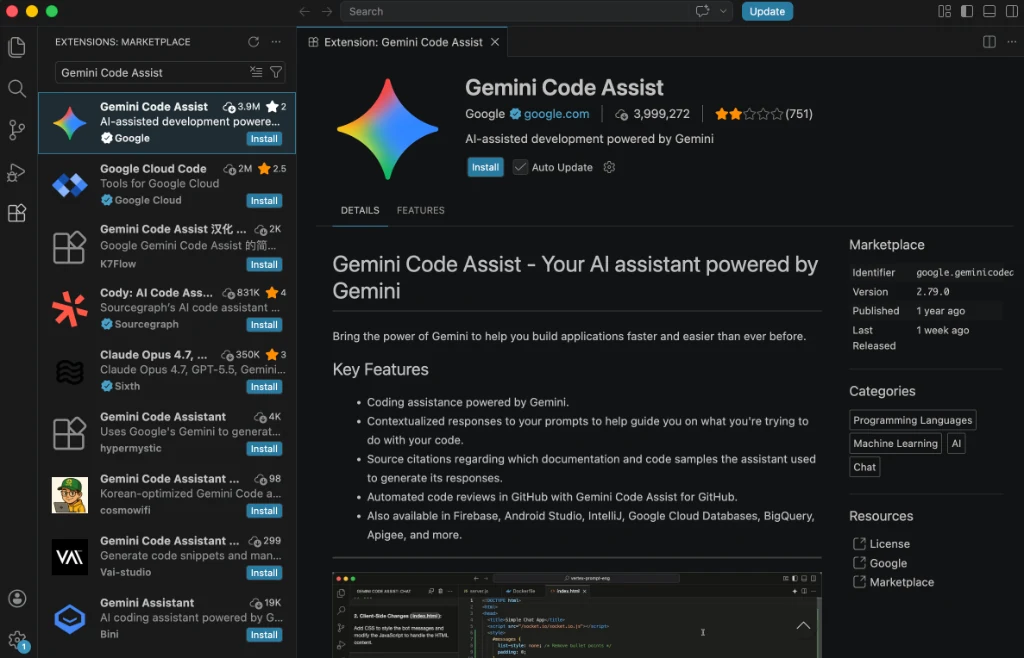Switch to the DETAILS tab

point(360,210)
